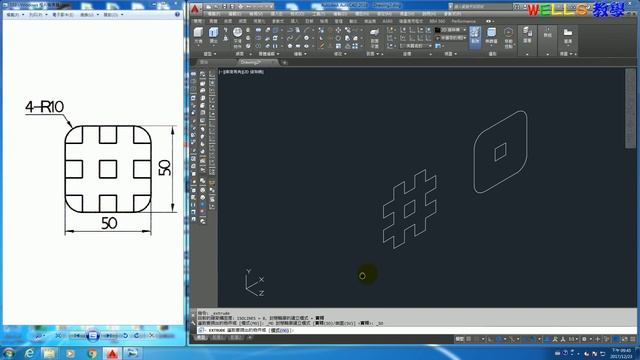The width and height of the screenshot is (640, 360).
Task: Expand the Solid Editing panel title
Action: click(x=268, y=54)
